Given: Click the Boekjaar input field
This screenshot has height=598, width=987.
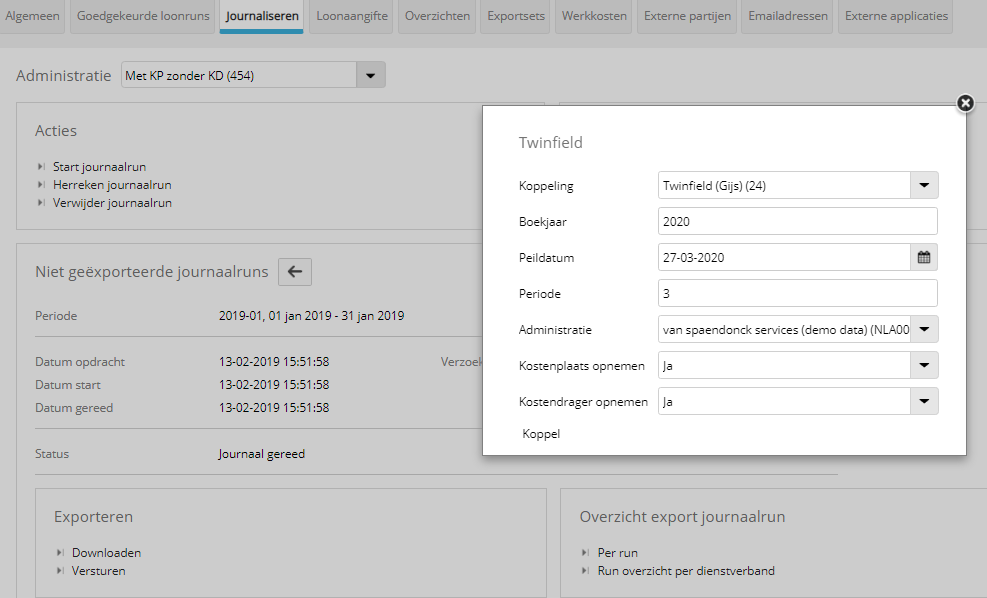Looking at the screenshot, I should (x=798, y=222).
